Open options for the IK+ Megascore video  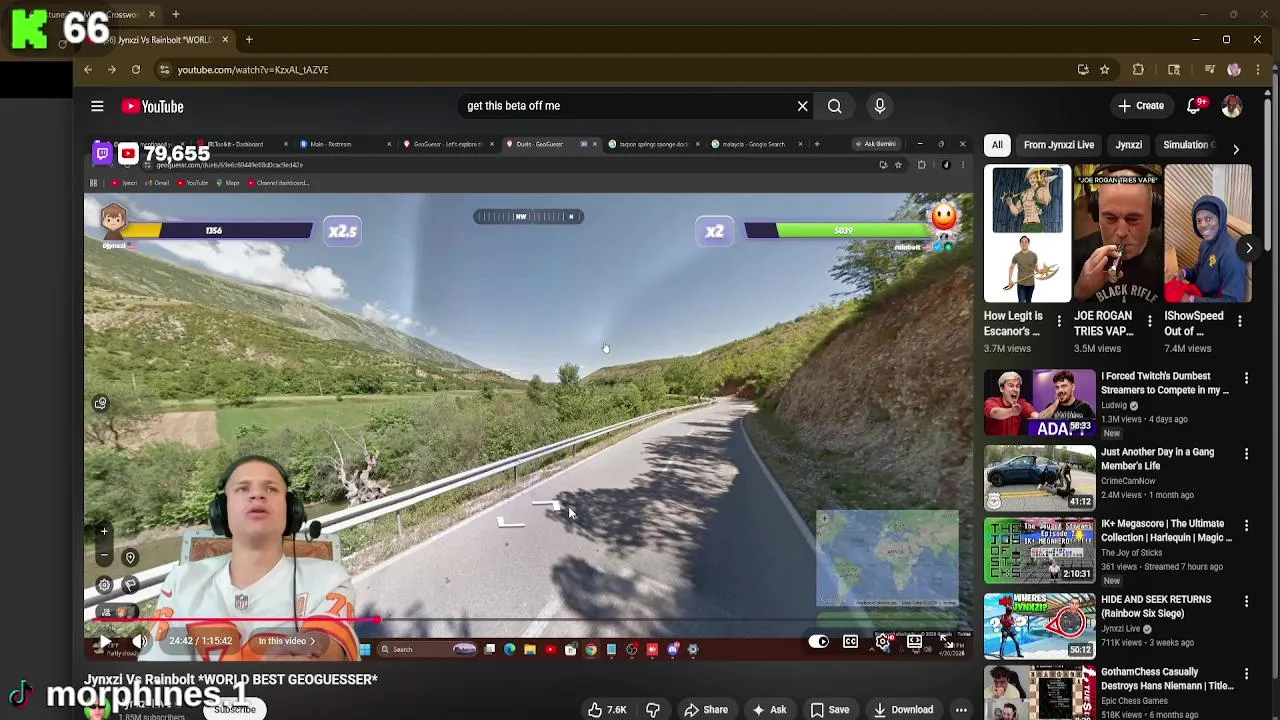(x=1246, y=526)
